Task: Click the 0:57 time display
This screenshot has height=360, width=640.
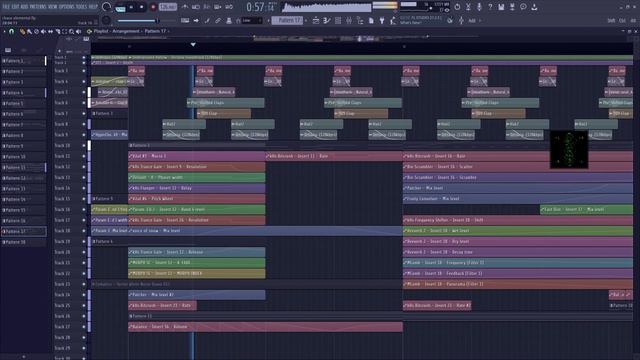Action: pyautogui.click(x=261, y=7)
